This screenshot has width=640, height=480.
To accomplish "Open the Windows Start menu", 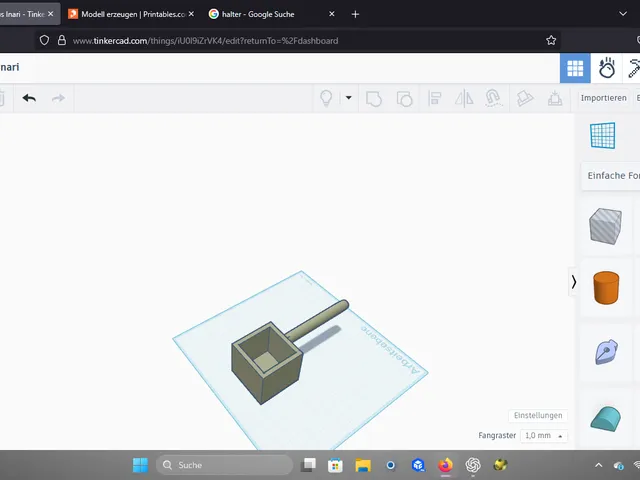I will pyautogui.click(x=140, y=465).
